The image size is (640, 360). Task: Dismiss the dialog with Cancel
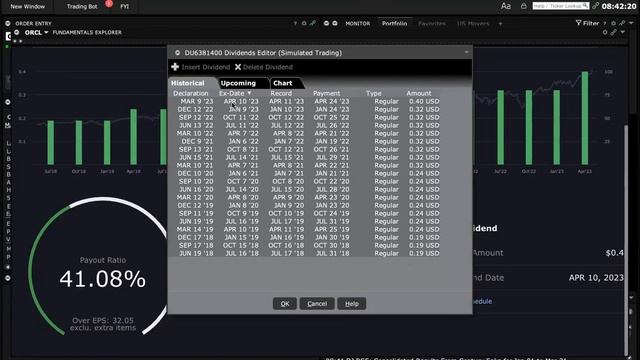tap(317, 304)
